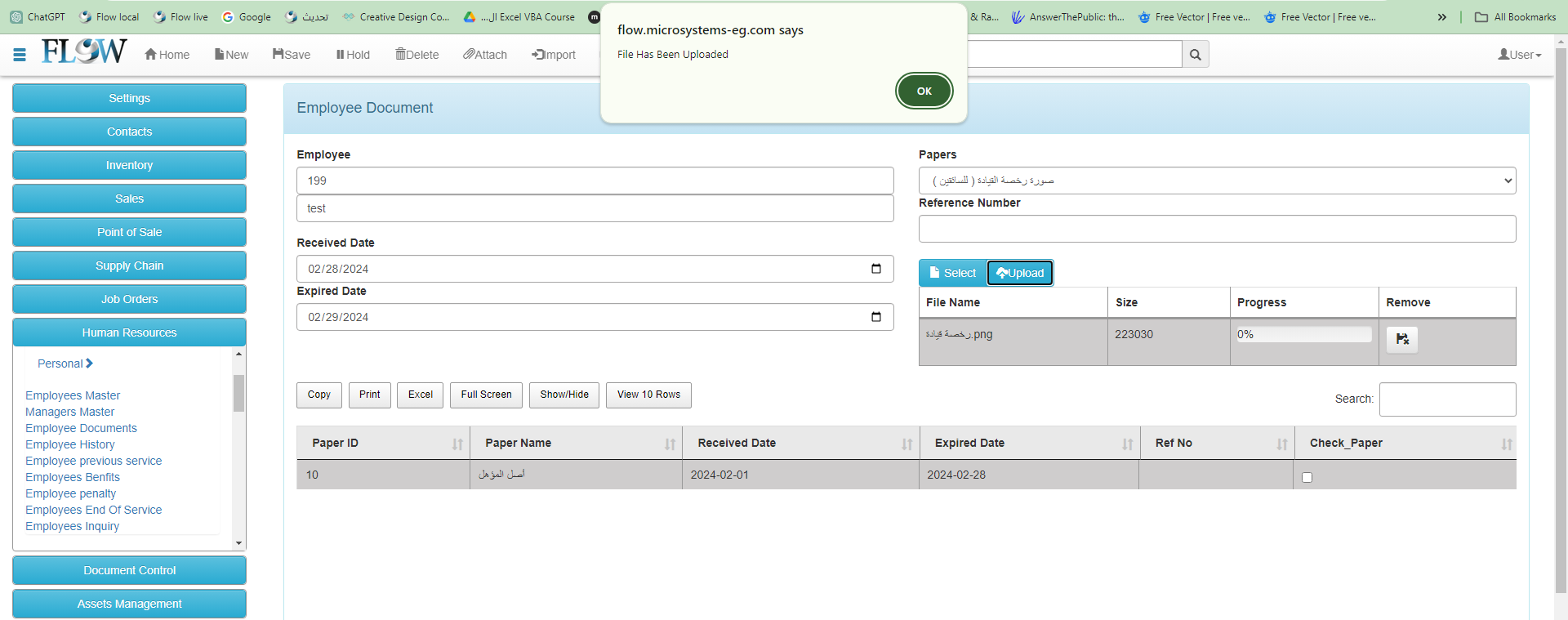This screenshot has width=1568, height=620.
Task: Click the Reference Number input field
Action: coord(1217,229)
